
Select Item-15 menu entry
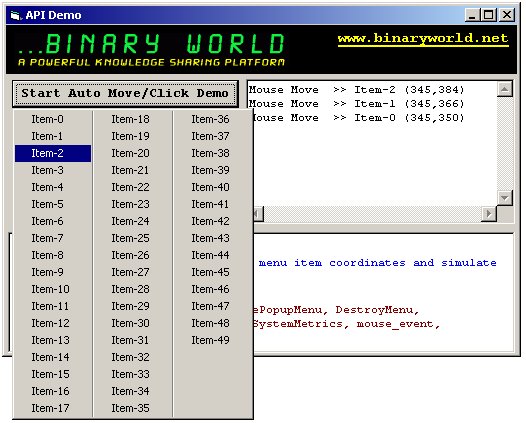(53, 374)
